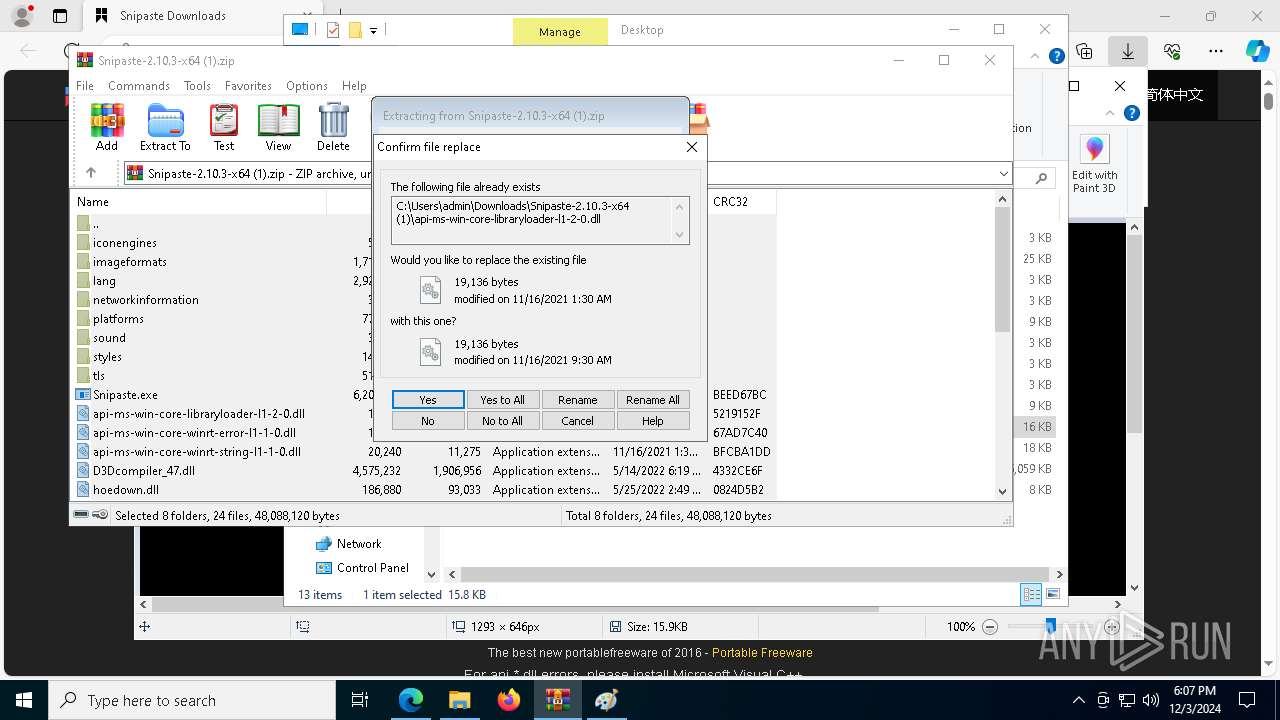Click the Add toolbar icon in WinRAR
The width and height of the screenshot is (1280, 720).
point(106,127)
